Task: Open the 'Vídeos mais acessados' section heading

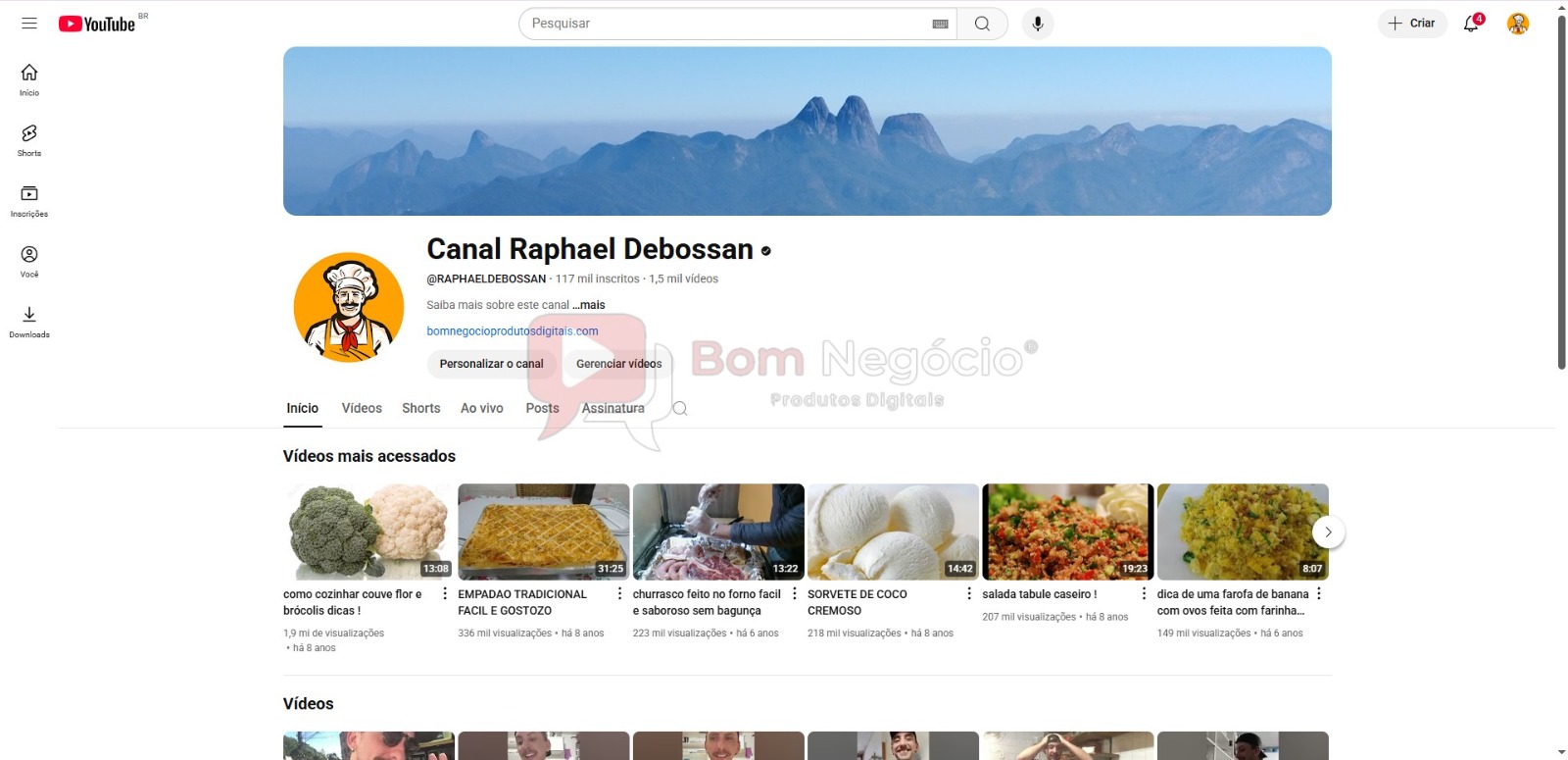Action: click(369, 456)
